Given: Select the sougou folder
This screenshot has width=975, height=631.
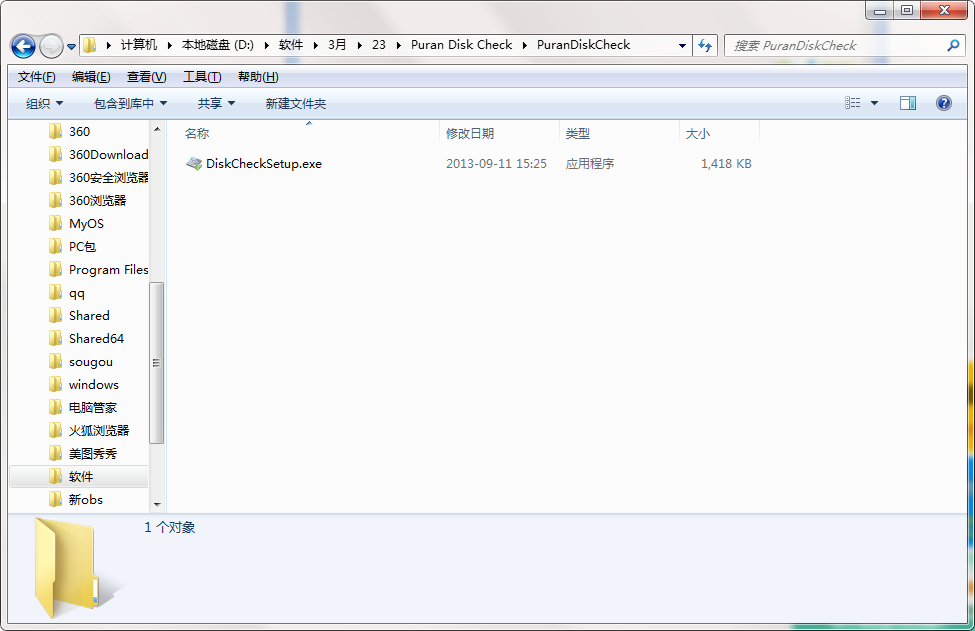Looking at the screenshot, I should point(91,361).
